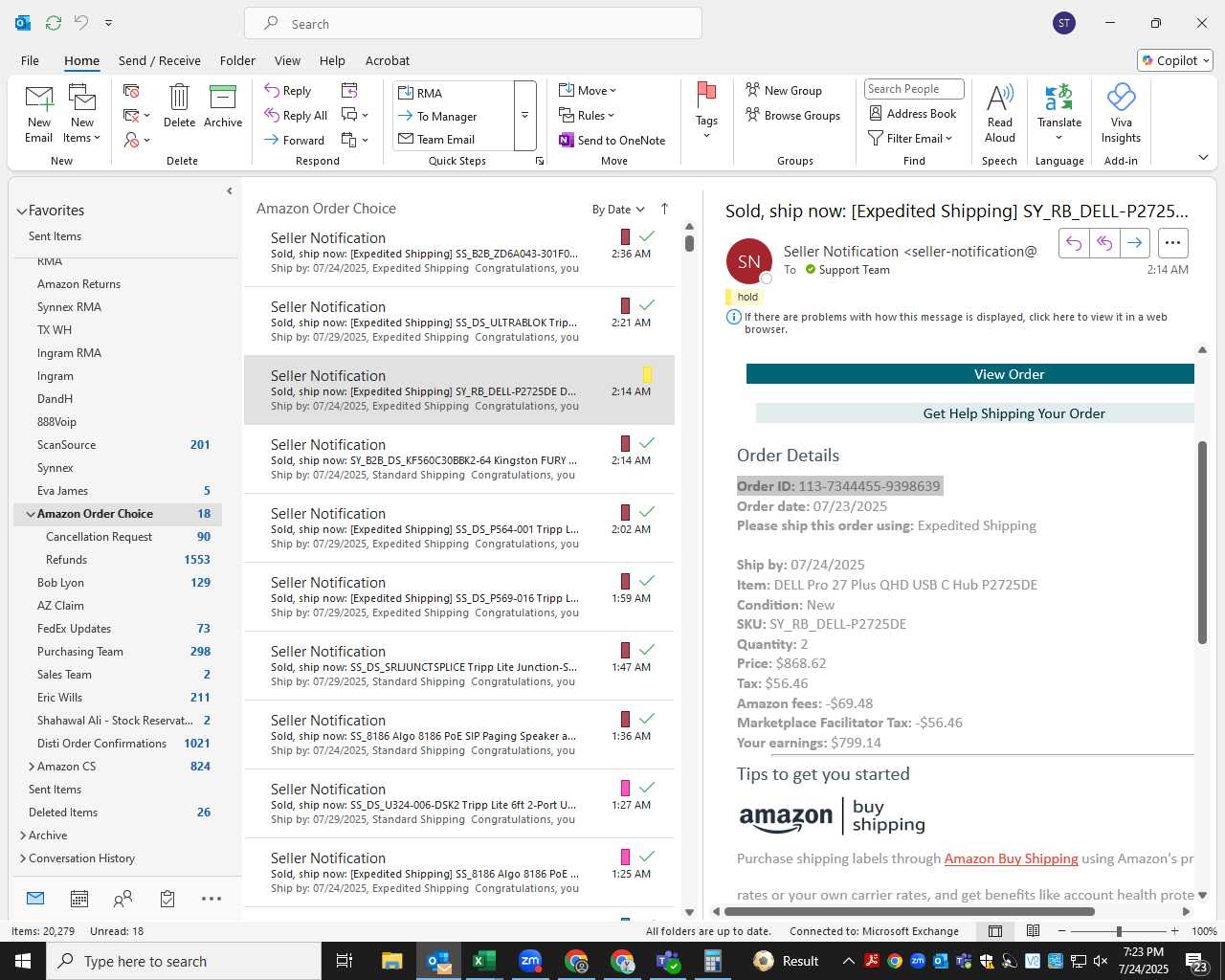Image resolution: width=1225 pixels, height=980 pixels.
Task: Click the Send/Receive sync icon in title bar
Action: click(54, 23)
